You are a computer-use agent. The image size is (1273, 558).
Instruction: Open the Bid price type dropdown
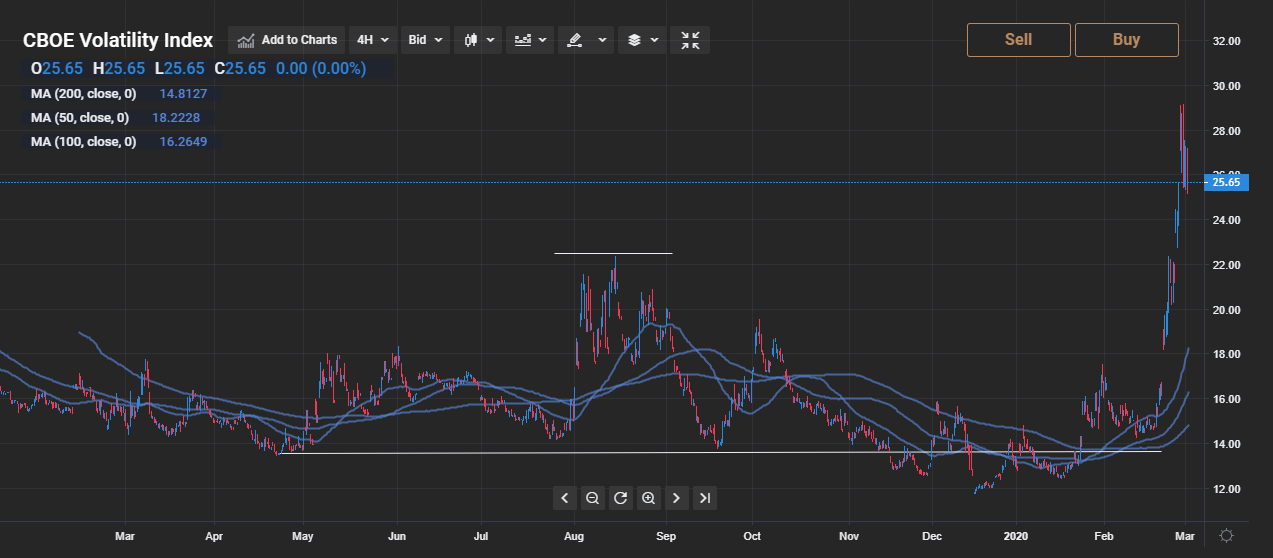click(x=427, y=40)
